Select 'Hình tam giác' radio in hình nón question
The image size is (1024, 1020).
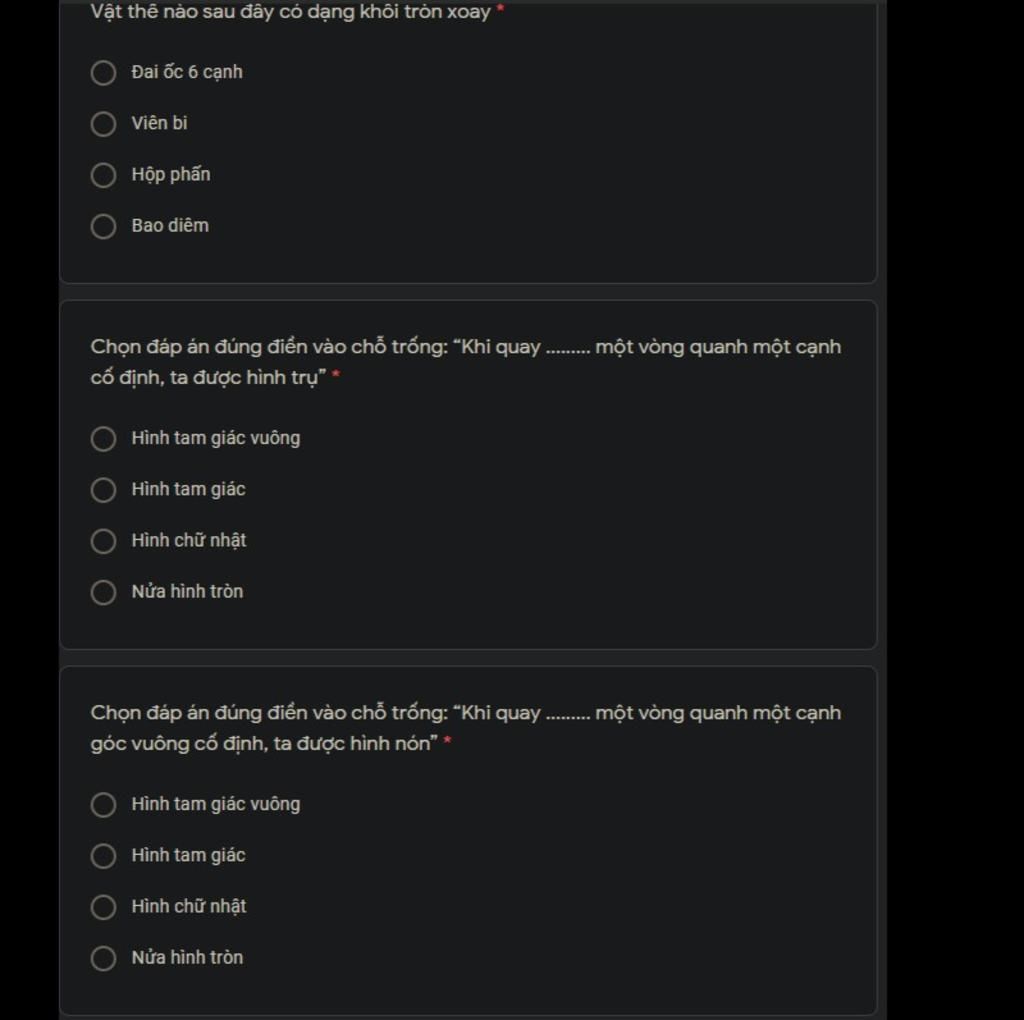point(104,856)
